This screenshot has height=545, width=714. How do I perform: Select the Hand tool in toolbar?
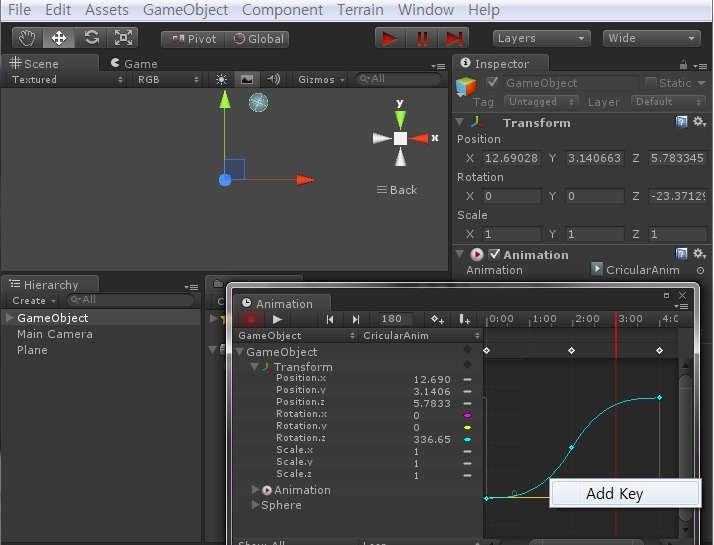point(27,38)
